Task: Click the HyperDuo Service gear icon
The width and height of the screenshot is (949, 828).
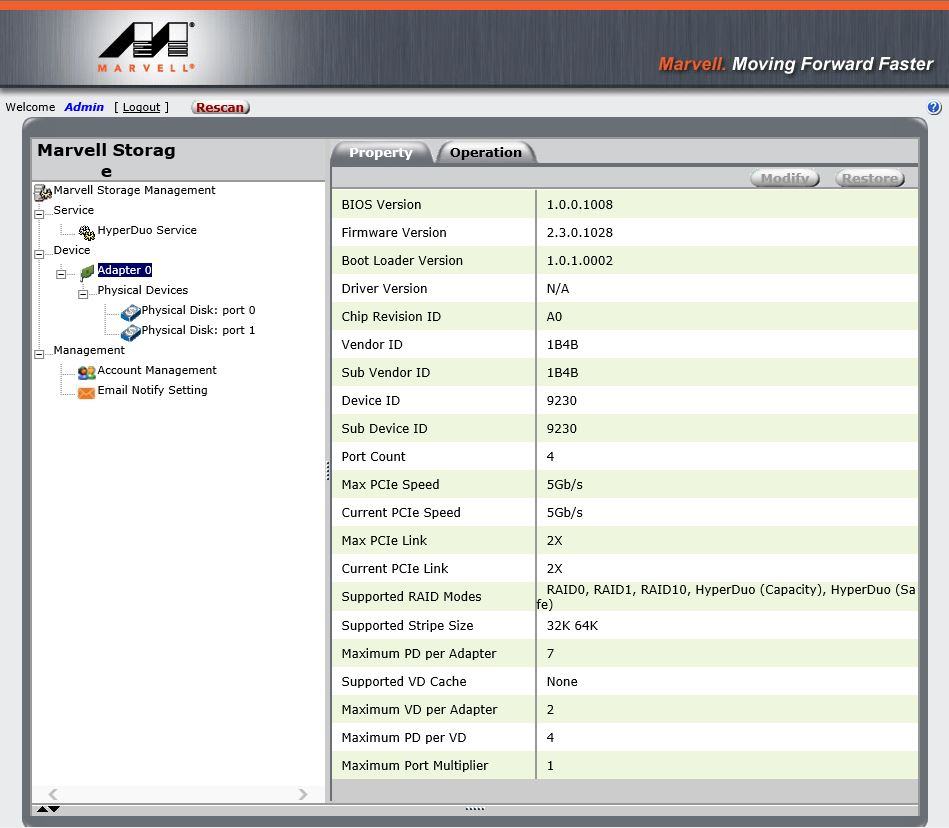Action: coord(87,232)
